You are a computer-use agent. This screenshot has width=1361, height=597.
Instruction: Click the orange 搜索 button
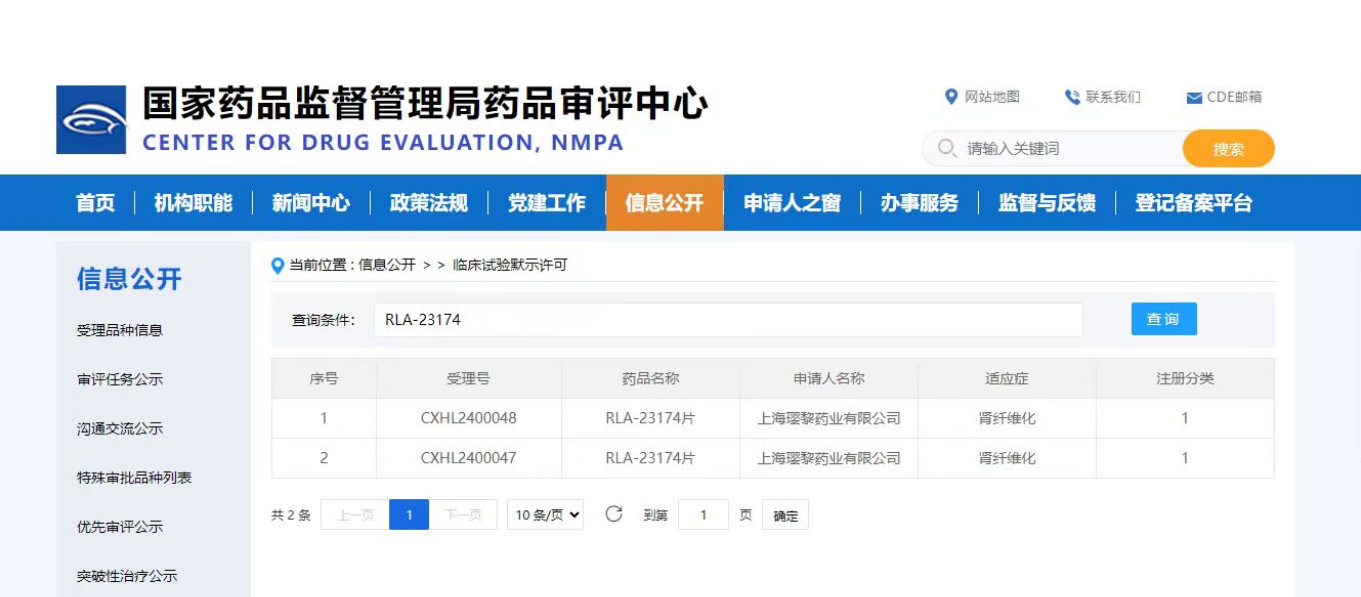[1229, 149]
